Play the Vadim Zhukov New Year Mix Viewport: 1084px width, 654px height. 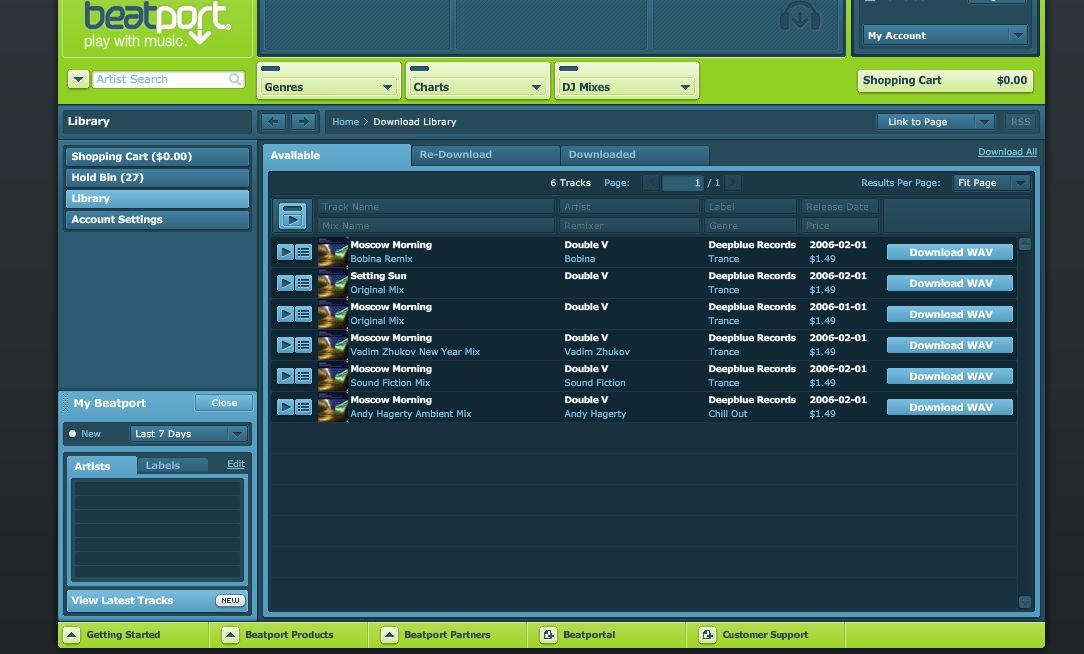[x=286, y=345]
